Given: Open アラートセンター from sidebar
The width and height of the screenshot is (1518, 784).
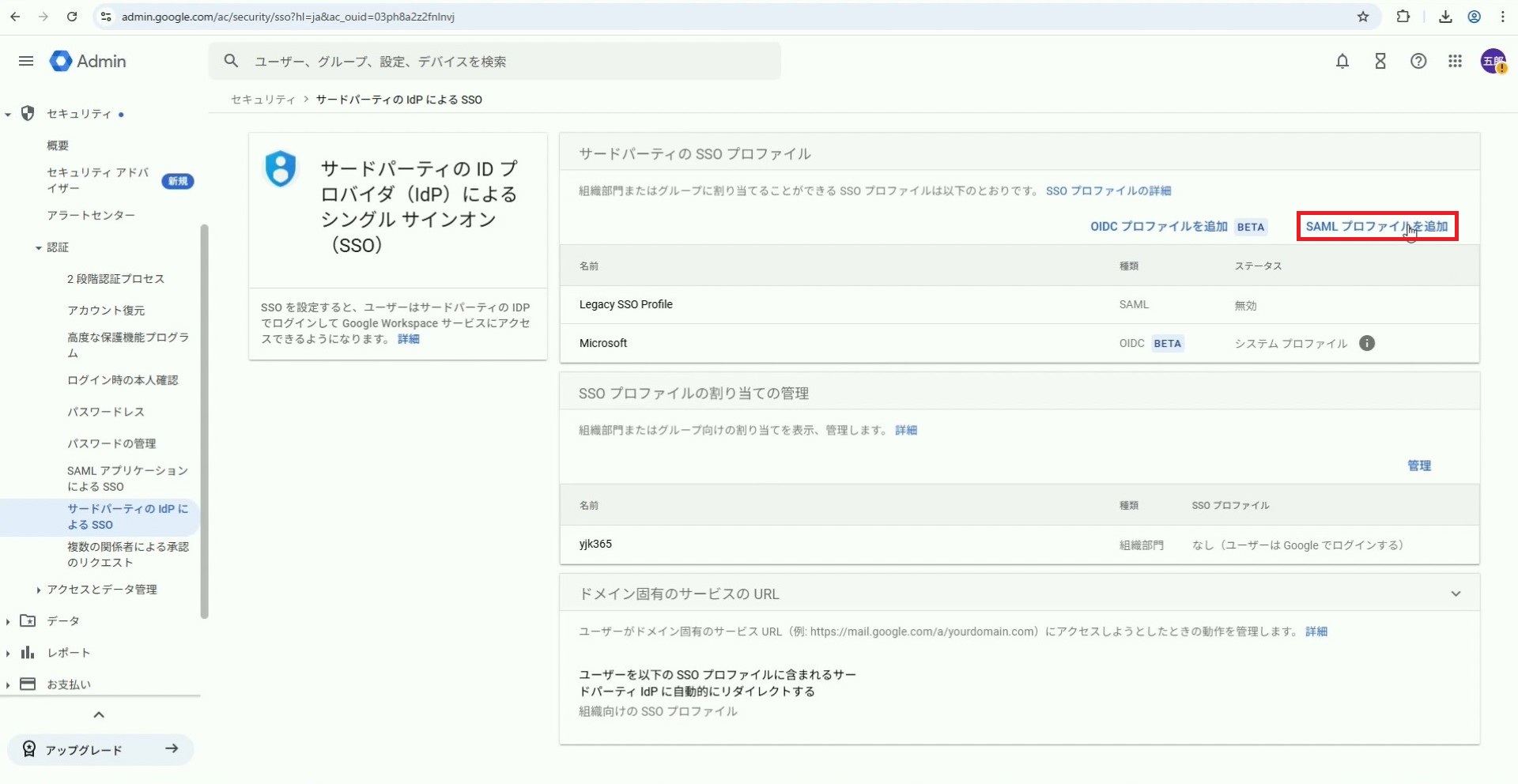Looking at the screenshot, I should (x=91, y=215).
